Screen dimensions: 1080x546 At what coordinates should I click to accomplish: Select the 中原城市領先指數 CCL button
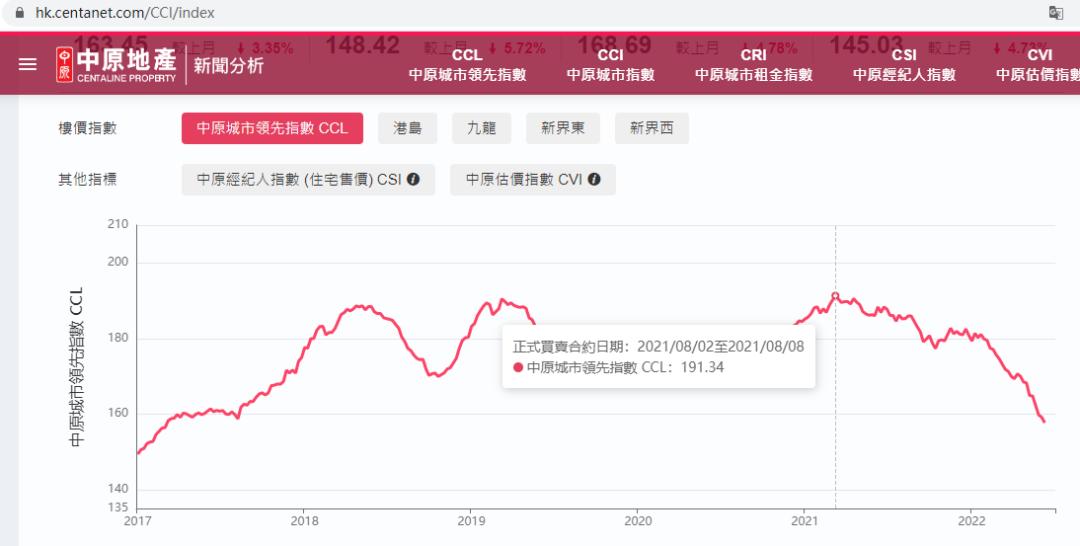point(272,128)
